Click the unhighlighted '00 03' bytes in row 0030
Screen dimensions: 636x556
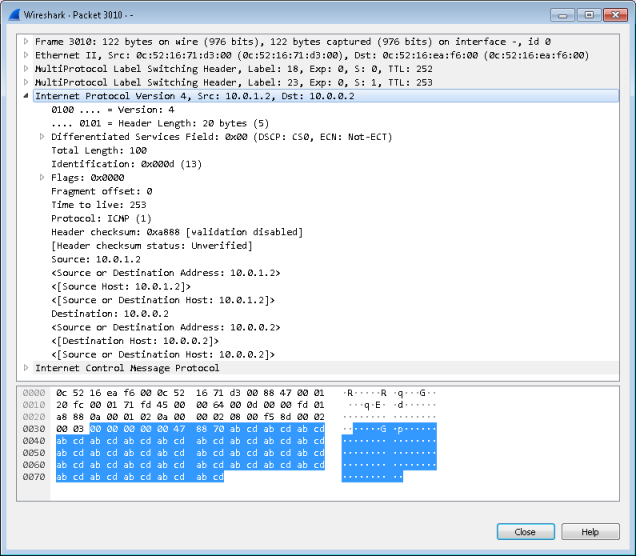coord(70,429)
